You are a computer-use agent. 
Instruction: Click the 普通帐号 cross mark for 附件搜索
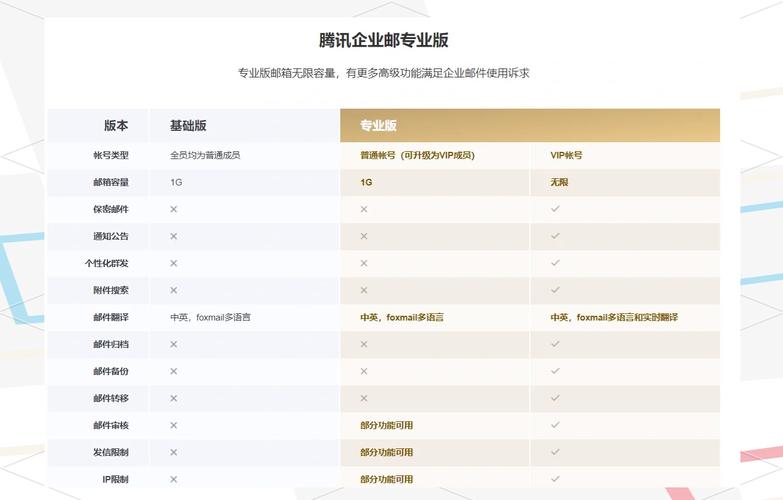tap(364, 290)
